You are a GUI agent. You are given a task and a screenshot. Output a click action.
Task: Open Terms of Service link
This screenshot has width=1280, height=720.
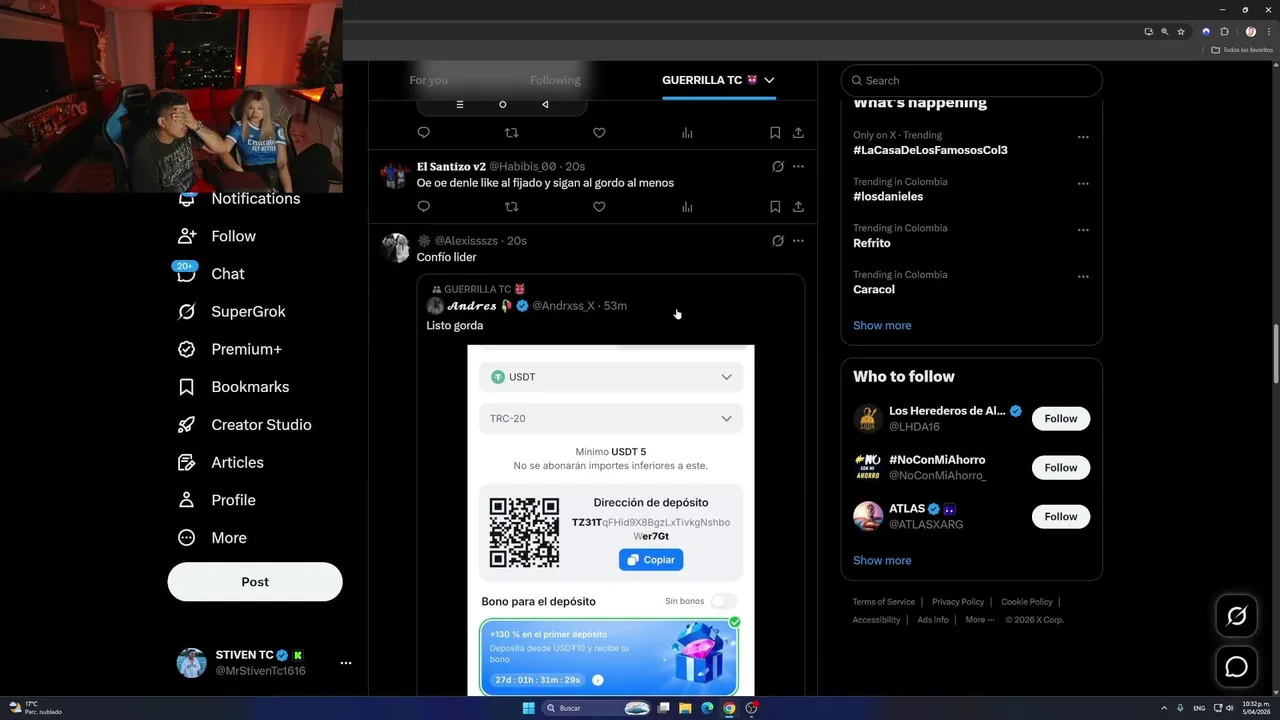point(883,602)
